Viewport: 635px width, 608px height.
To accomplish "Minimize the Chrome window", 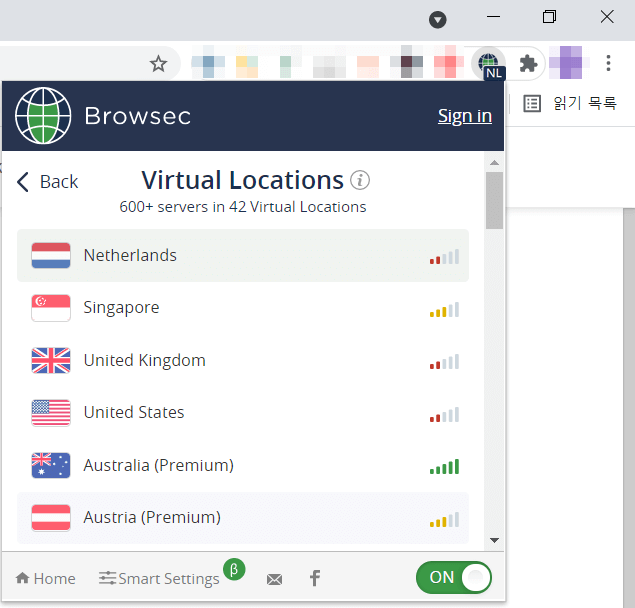I will coord(493,17).
